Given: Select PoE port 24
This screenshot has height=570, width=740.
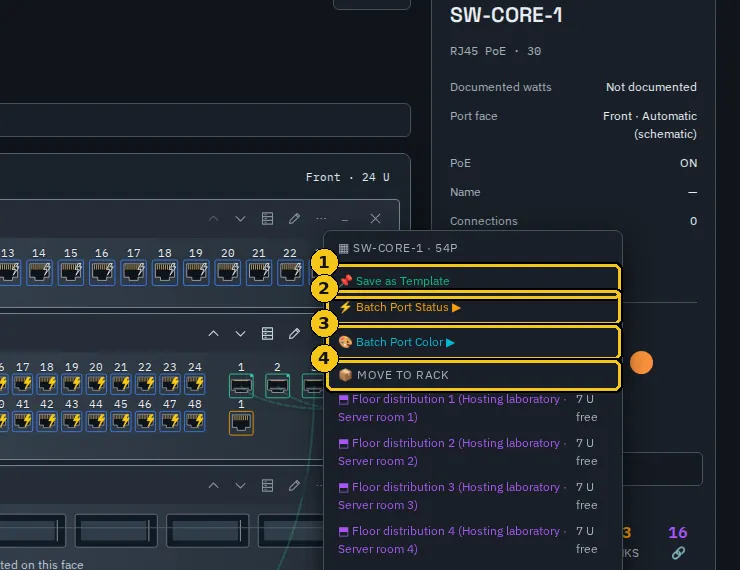Looking at the screenshot, I should (195, 384).
